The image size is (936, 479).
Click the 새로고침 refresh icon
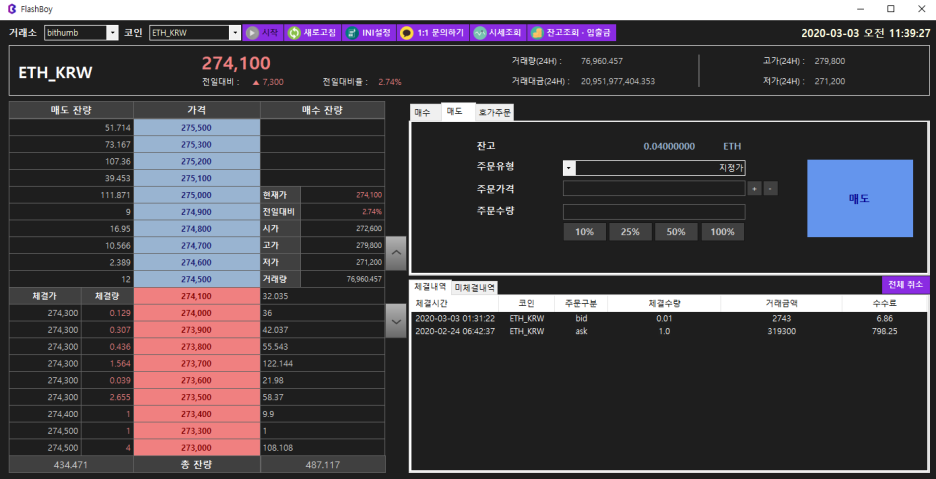[x=294, y=33]
